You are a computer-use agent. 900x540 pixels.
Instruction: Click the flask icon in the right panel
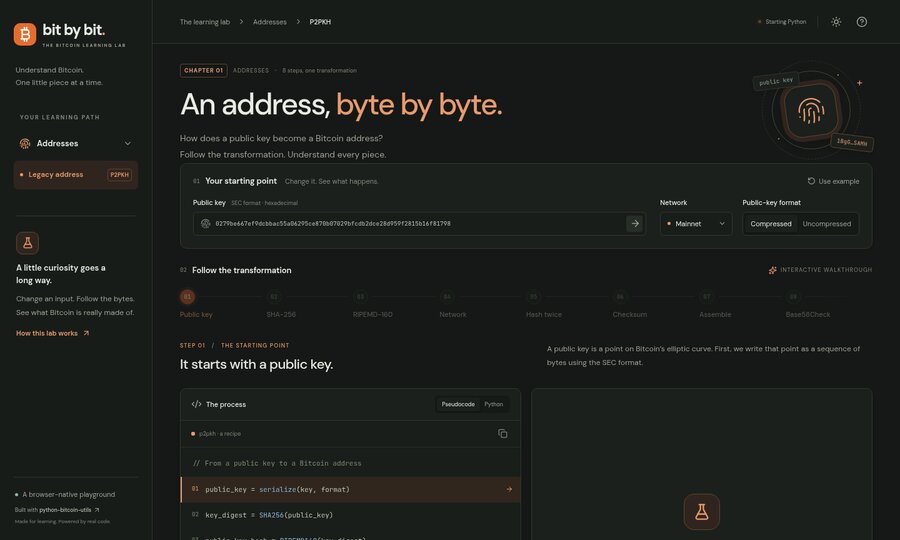701,512
